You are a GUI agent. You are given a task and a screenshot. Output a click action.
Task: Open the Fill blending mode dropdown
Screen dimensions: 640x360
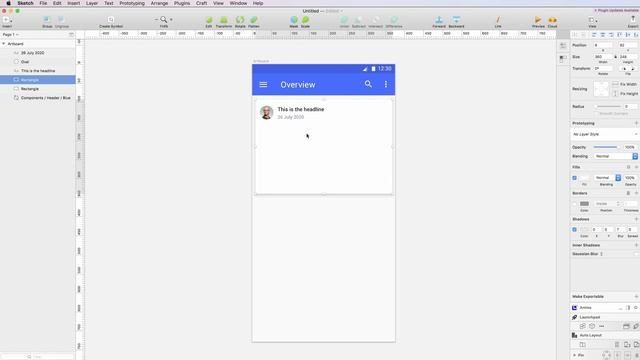[607, 178]
